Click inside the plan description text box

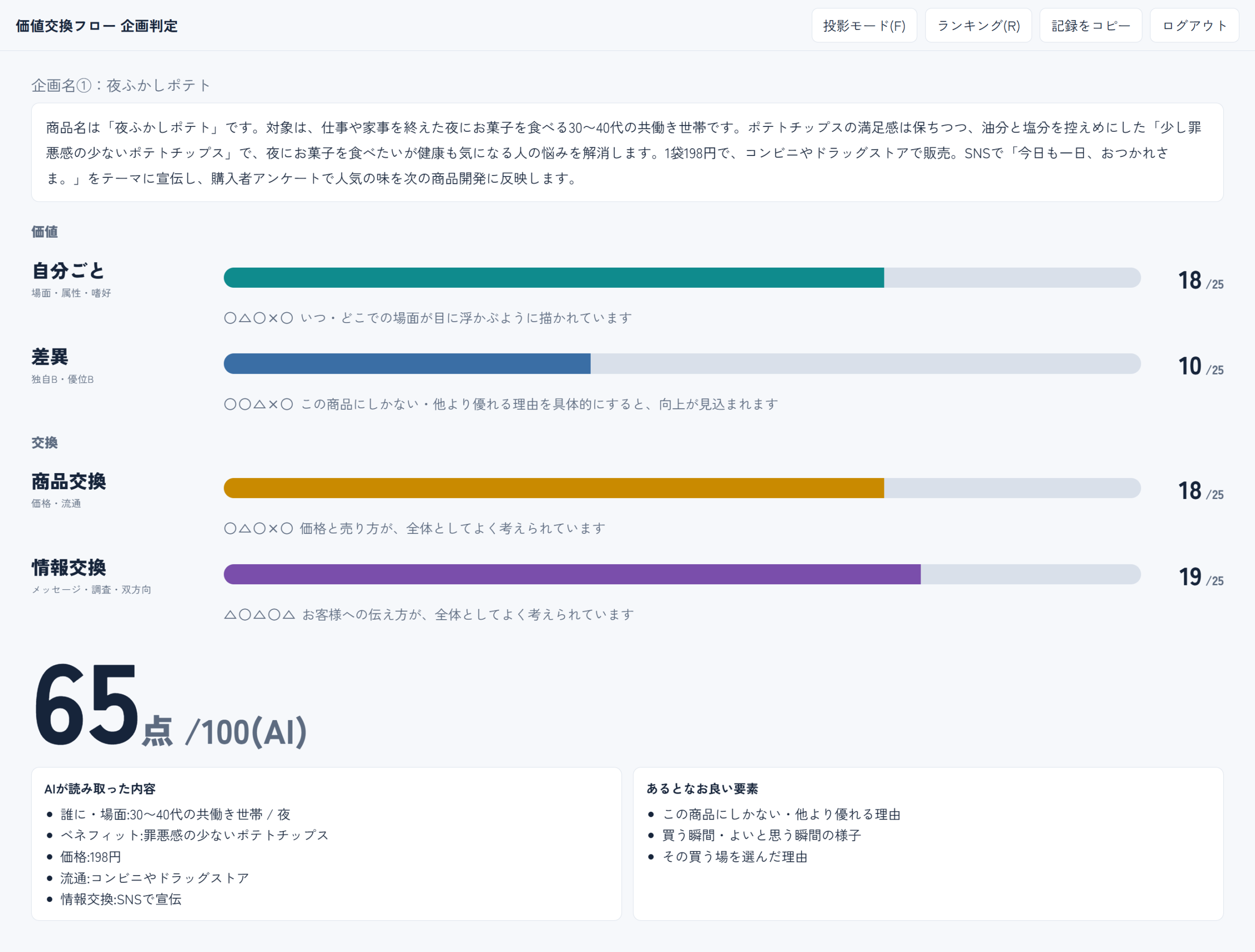(627, 152)
